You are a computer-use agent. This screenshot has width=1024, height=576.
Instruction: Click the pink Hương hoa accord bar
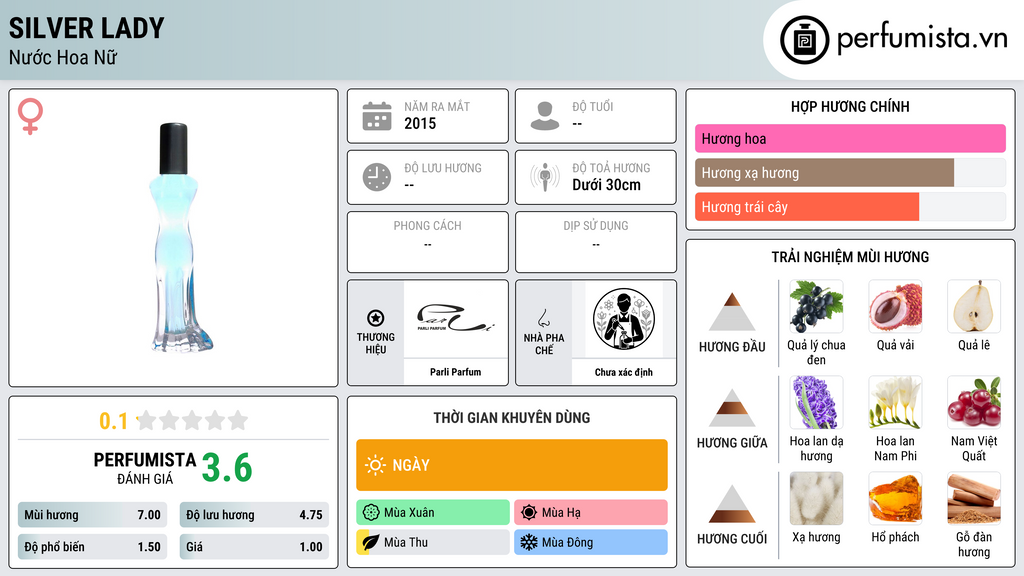[850, 138]
